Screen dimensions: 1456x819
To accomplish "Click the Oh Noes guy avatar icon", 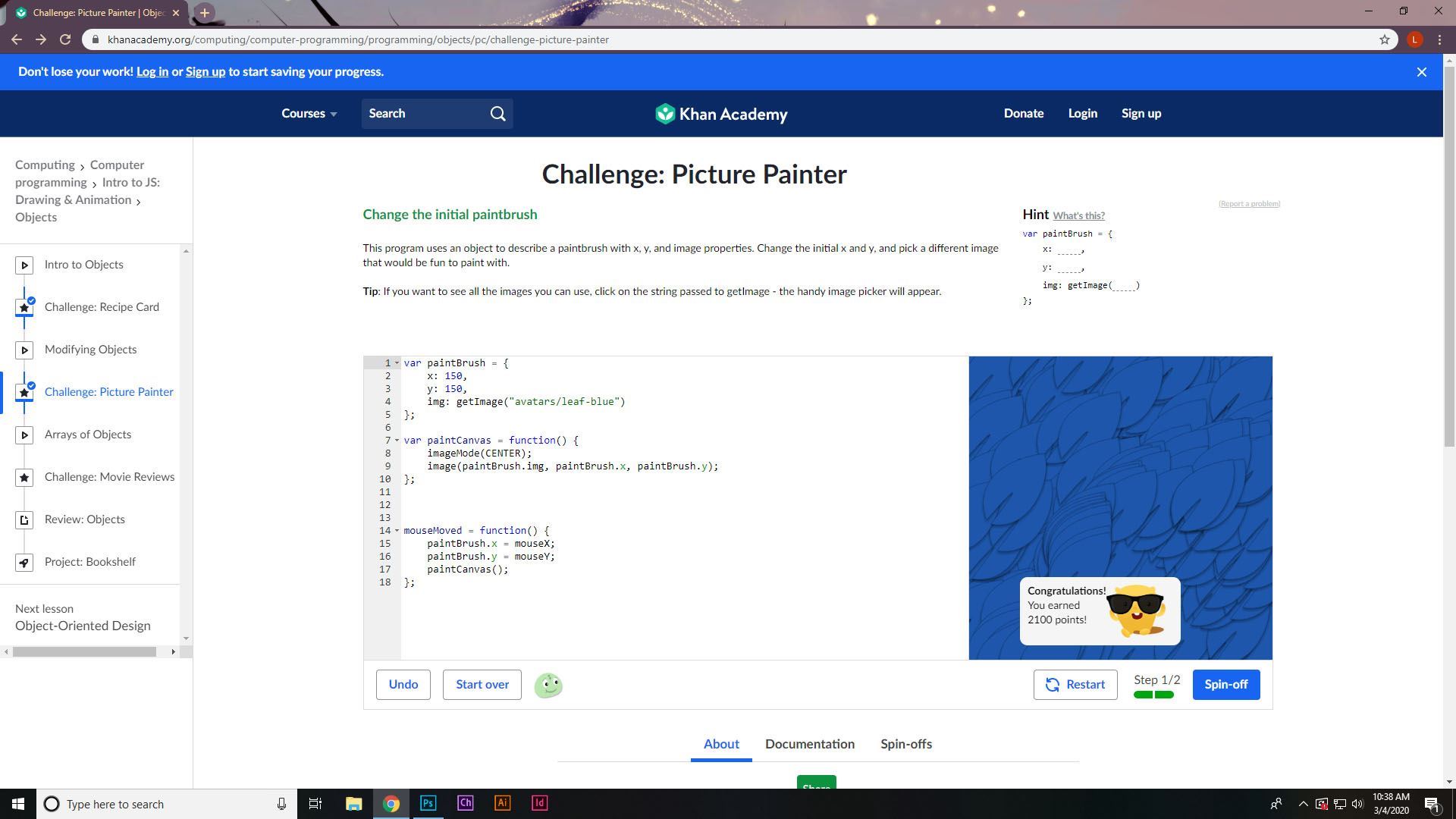I will 548,686.
